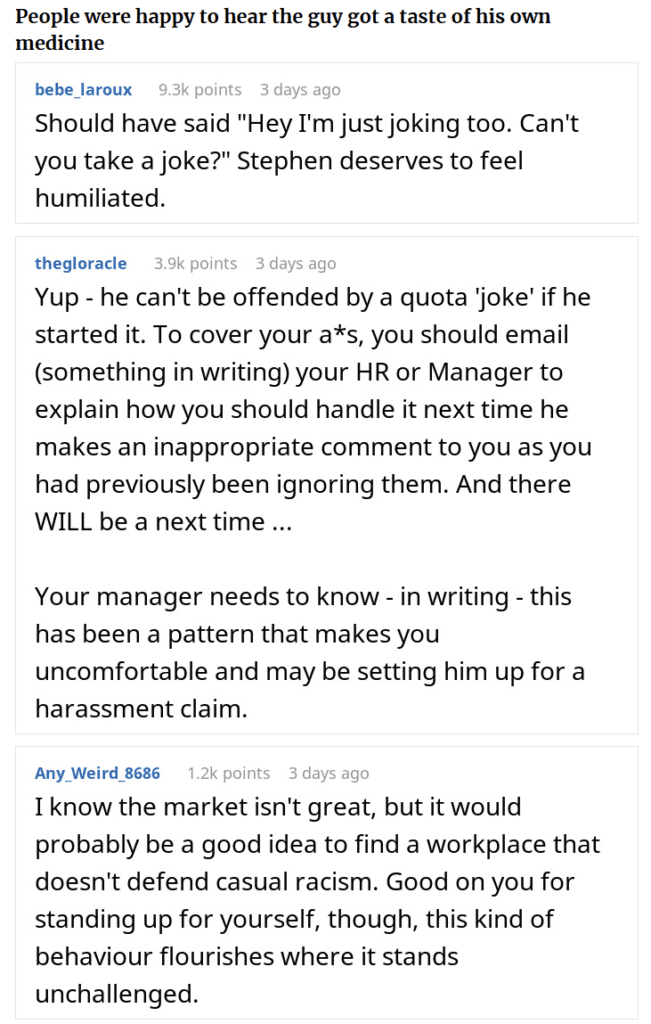Screen dimensions: 651x1024
Task: Click the 'doesn't defend casual racism' line
Action: tap(206, 882)
